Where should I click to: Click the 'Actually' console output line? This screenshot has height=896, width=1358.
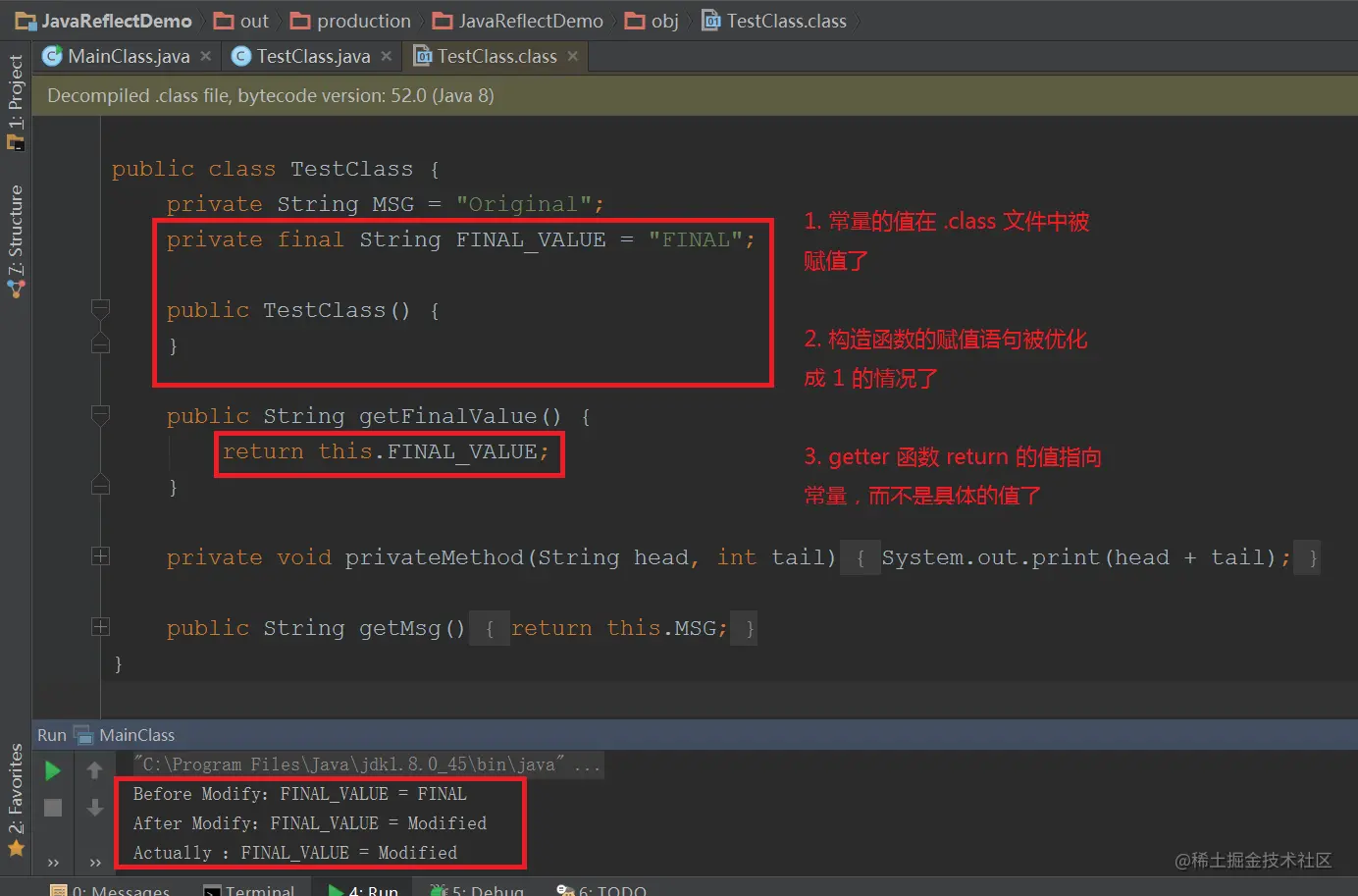295,853
